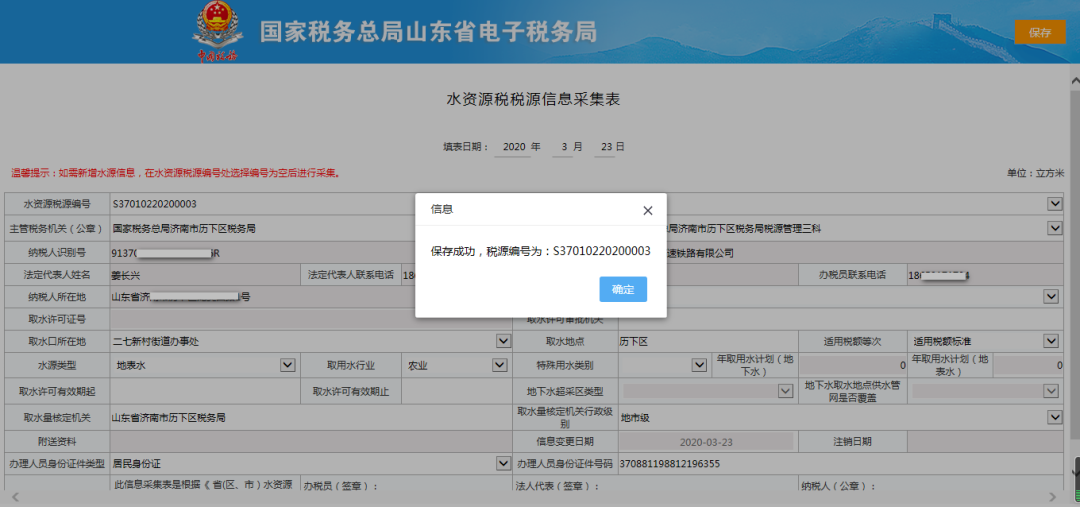Click the 信息变更日期 2020-03-23 field

pyautogui.click(x=708, y=442)
